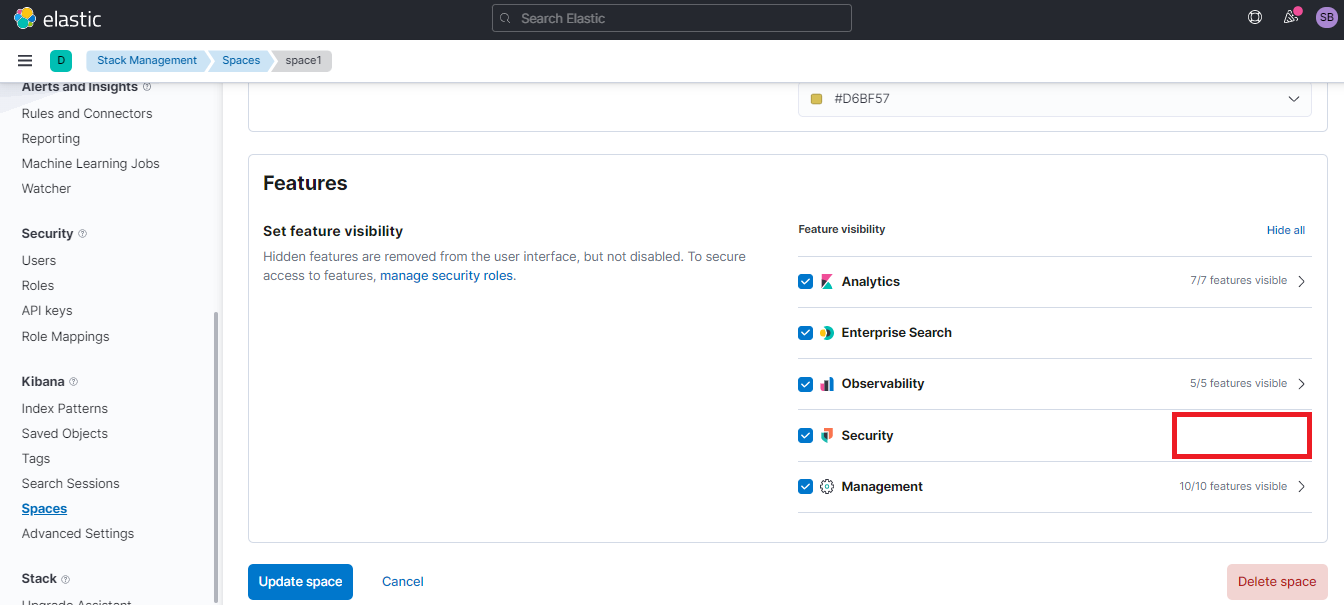Image resolution: width=1344 pixels, height=605 pixels.
Task: Expand the Analytics features chevron
Action: 1301,282
